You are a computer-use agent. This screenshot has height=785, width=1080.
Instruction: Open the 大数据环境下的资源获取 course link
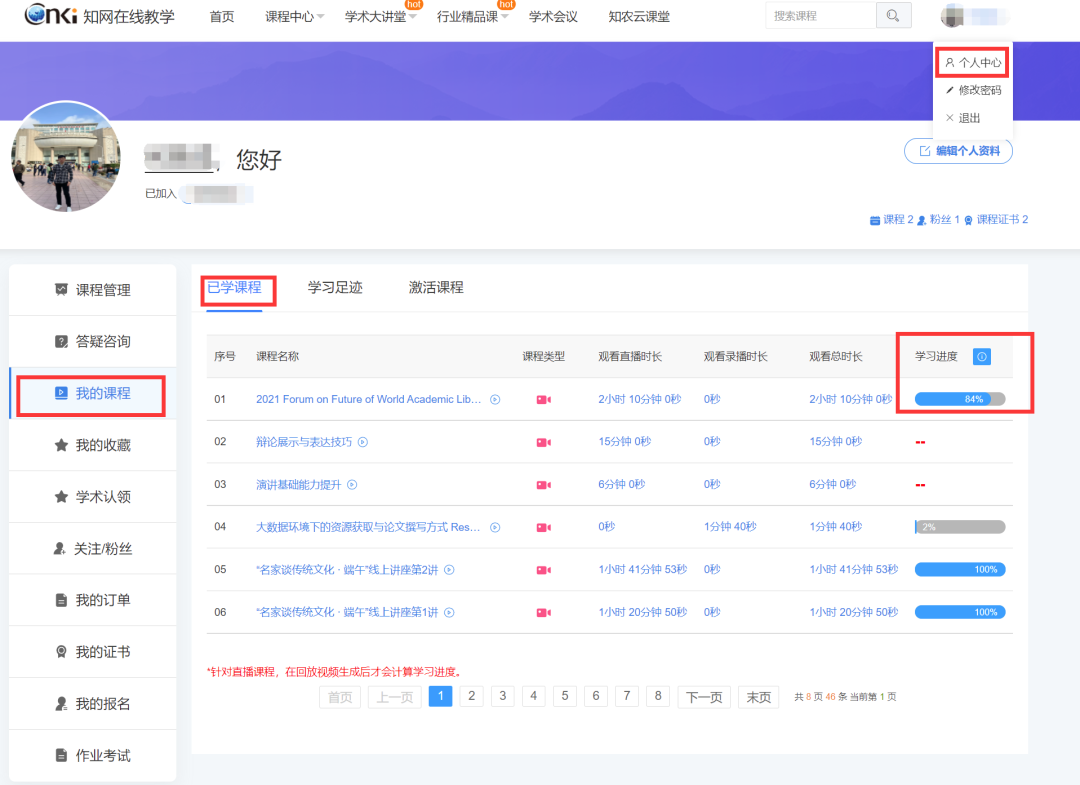point(368,527)
